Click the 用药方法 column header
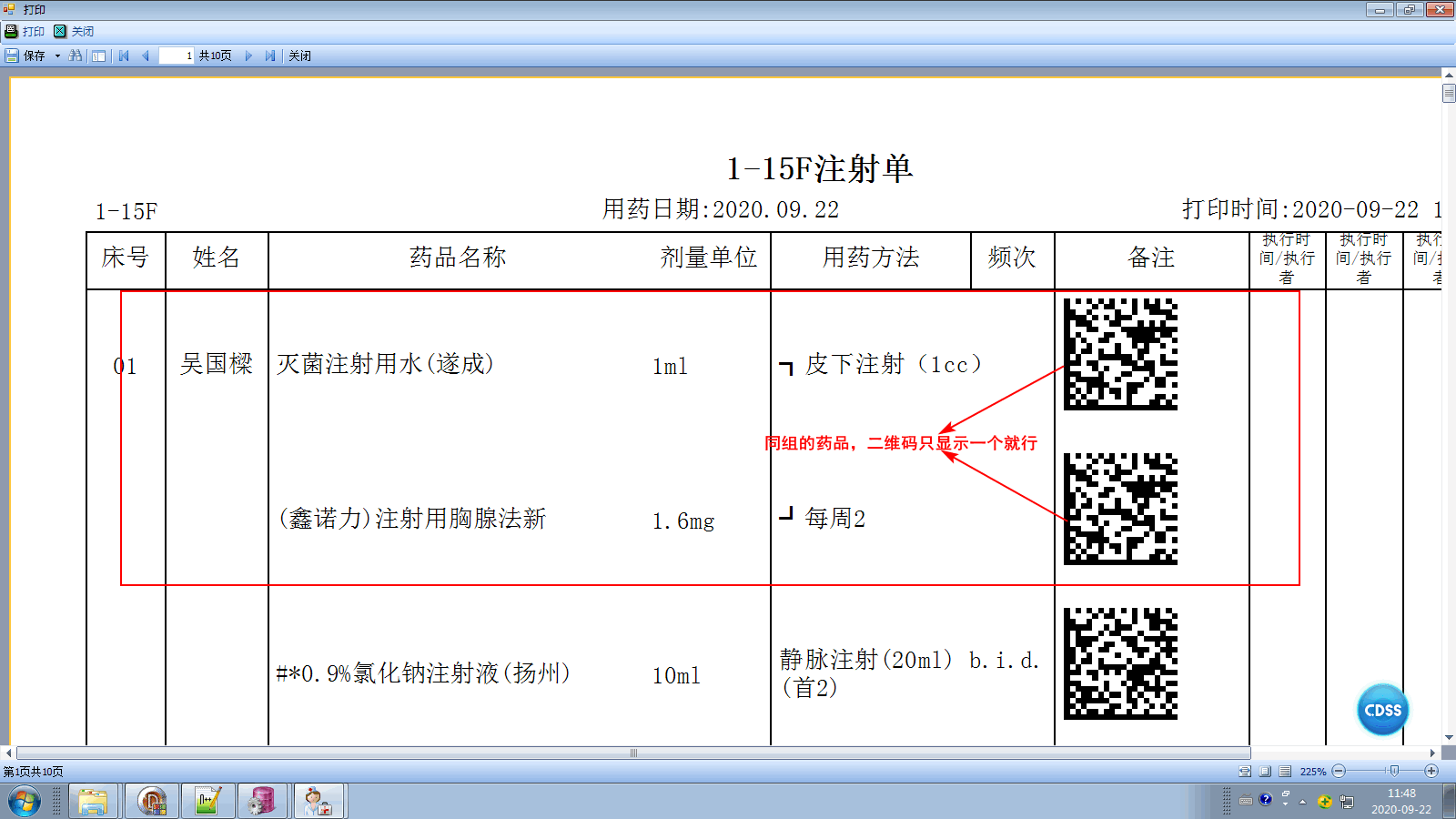Viewport: 1456px width, 819px height. (x=871, y=258)
